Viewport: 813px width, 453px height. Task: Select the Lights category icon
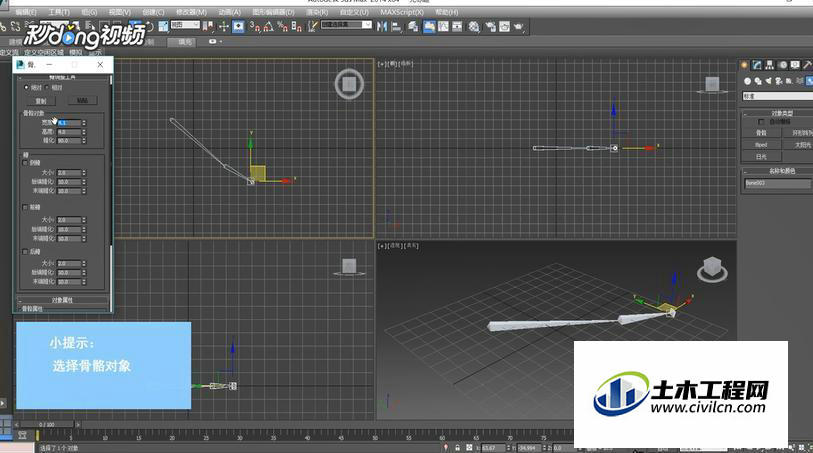(x=768, y=81)
